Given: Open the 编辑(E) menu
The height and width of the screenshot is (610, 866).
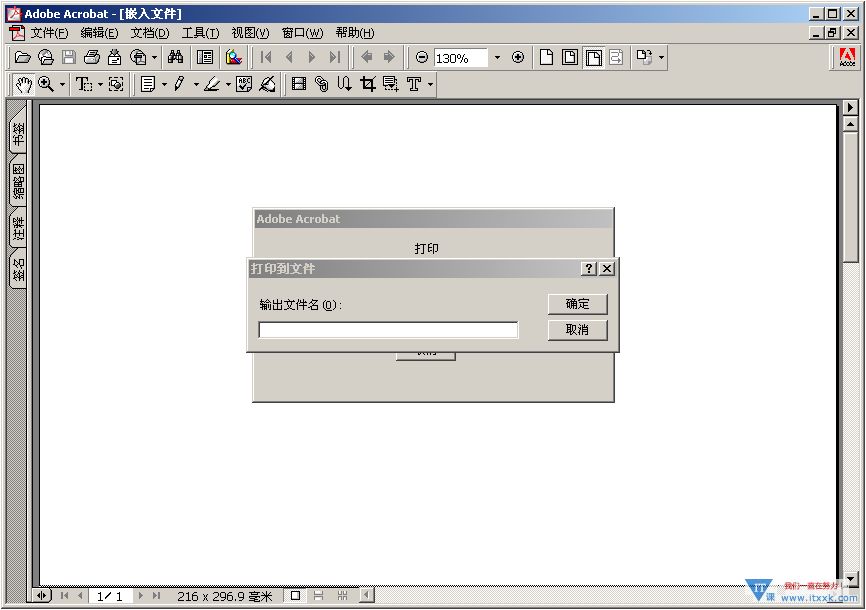Looking at the screenshot, I should tap(99, 33).
